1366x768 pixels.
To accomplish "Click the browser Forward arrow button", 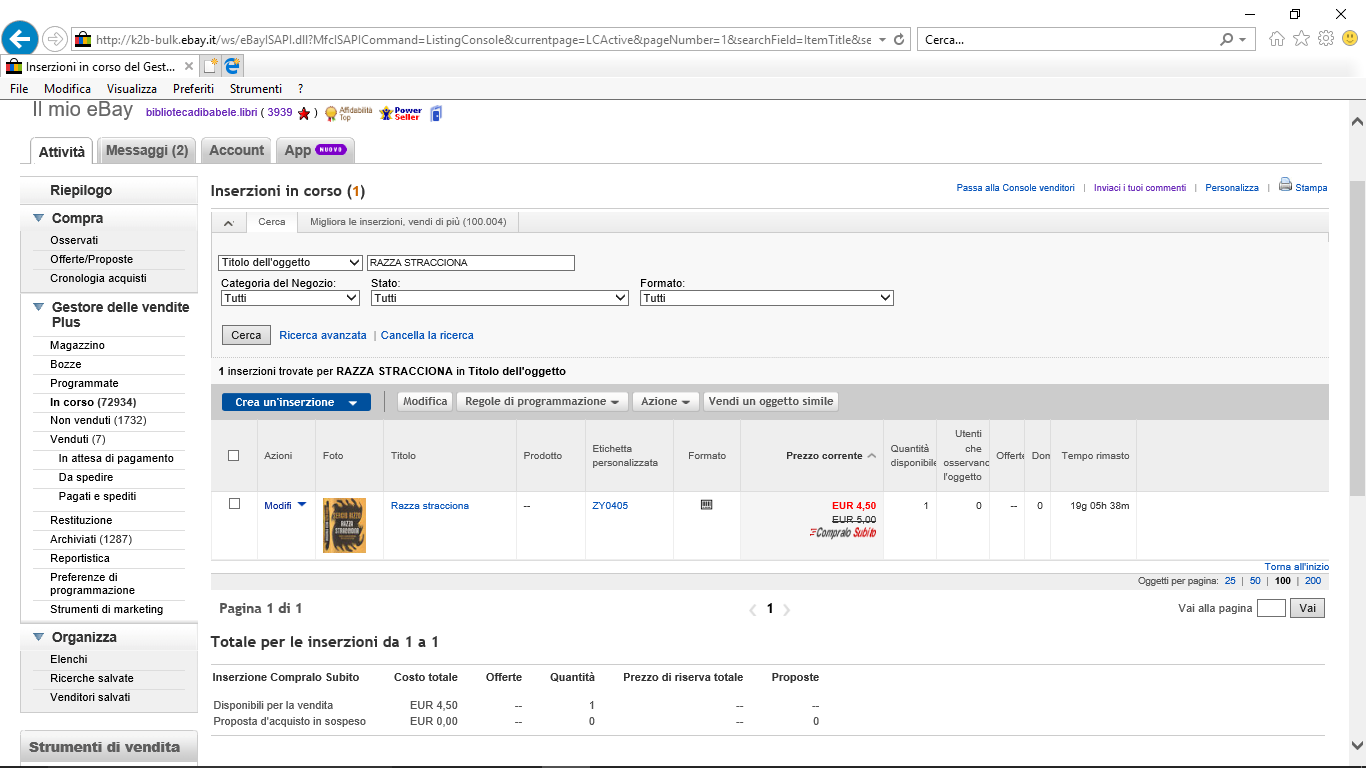I will click(x=55, y=39).
